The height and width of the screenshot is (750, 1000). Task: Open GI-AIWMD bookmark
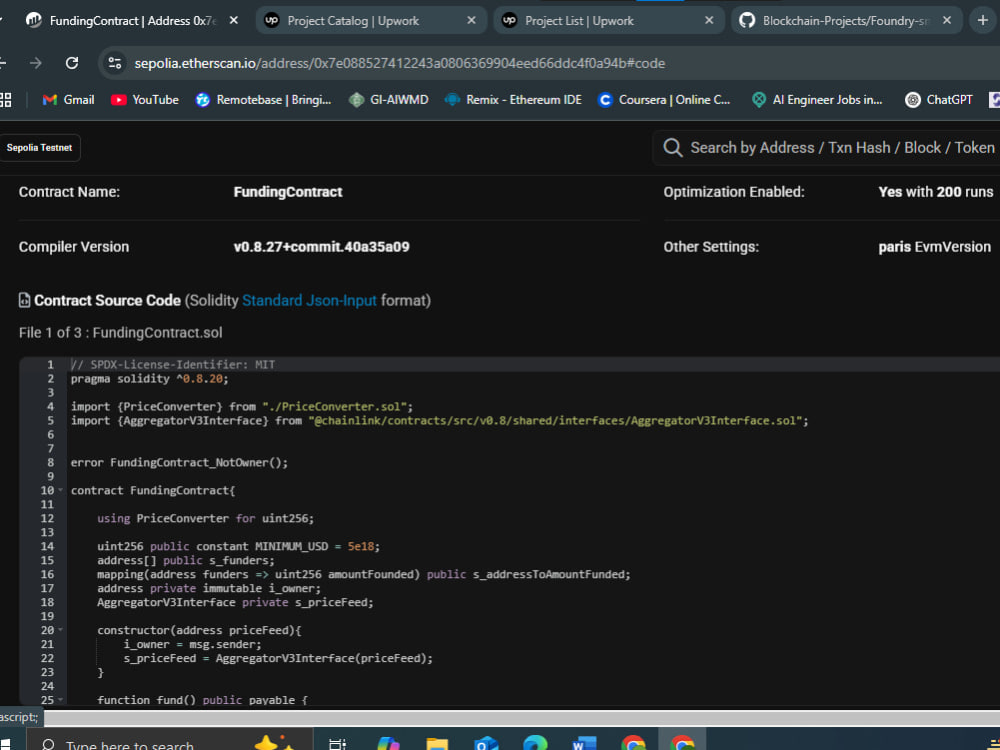click(x=388, y=99)
